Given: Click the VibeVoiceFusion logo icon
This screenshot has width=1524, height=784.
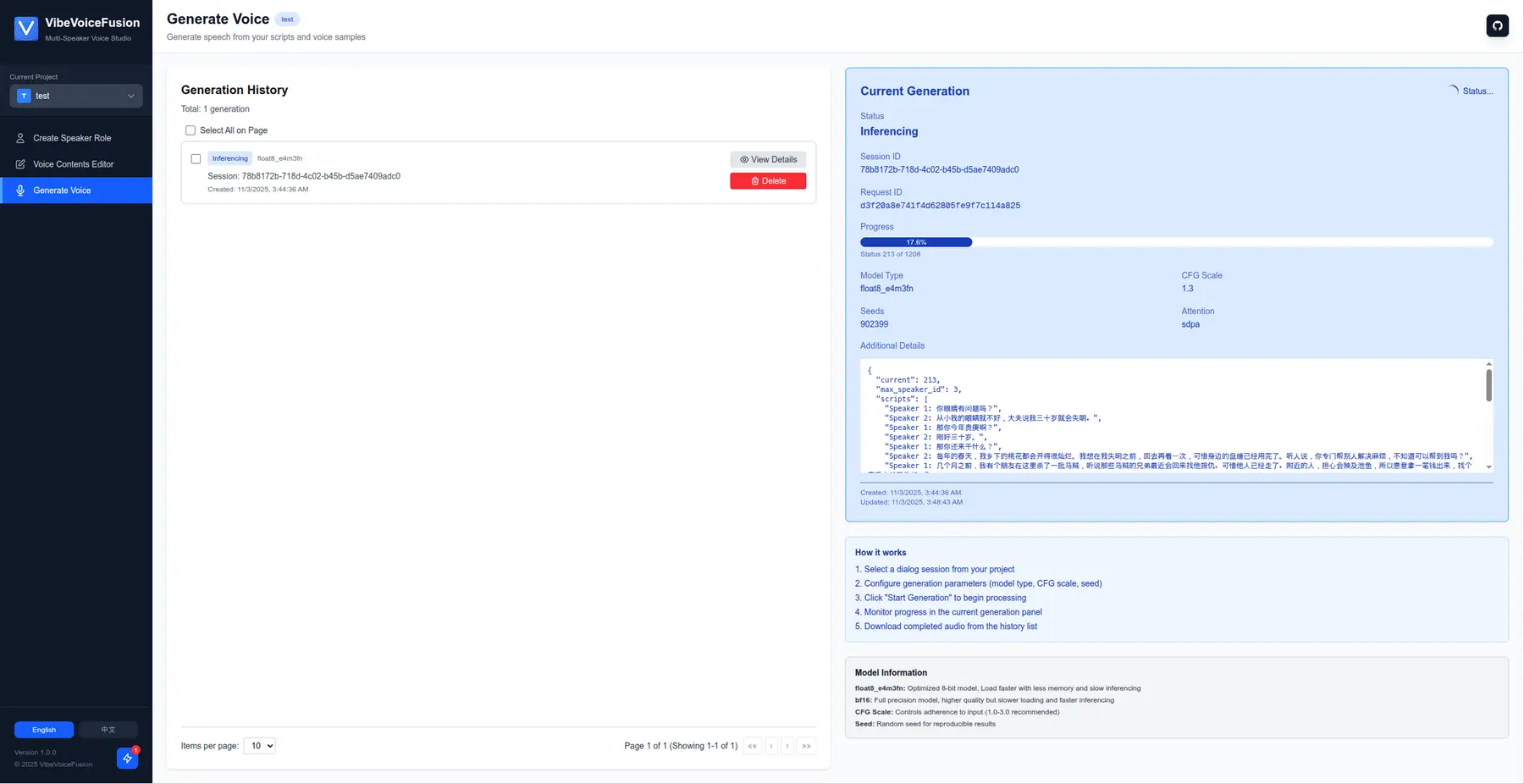Looking at the screenshot, I should (26, 29).
